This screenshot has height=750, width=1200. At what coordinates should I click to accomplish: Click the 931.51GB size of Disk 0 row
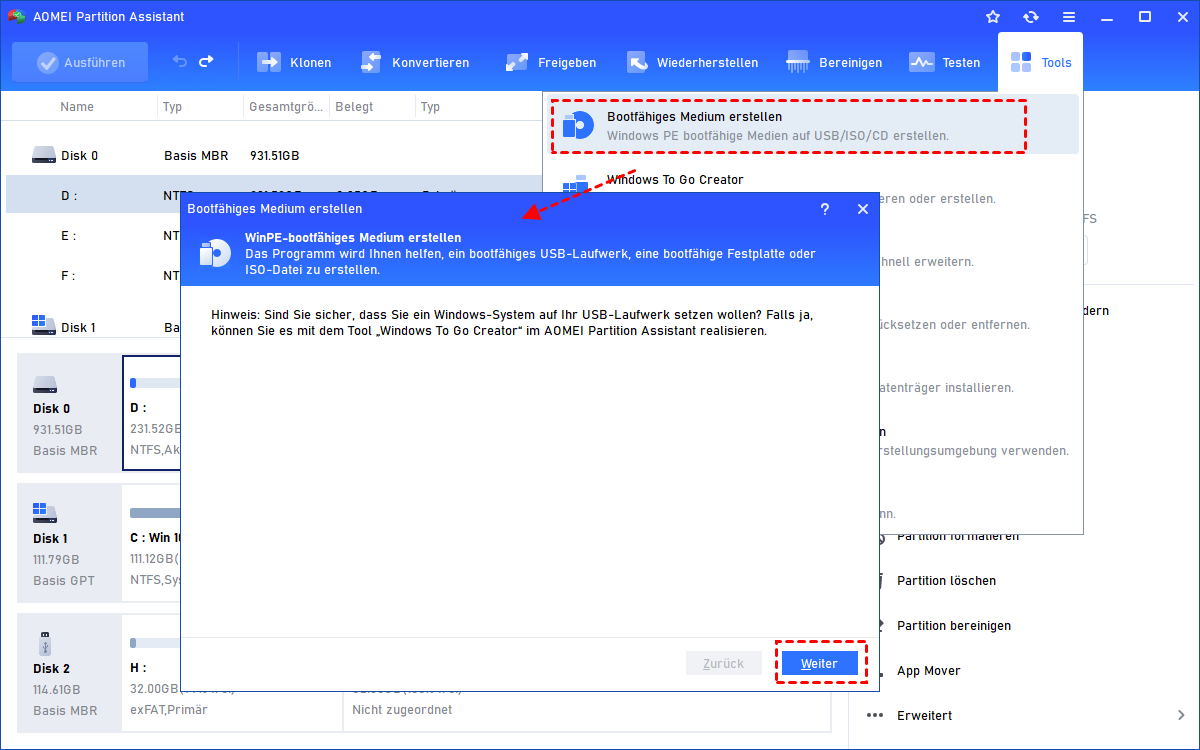click(275, 156)
